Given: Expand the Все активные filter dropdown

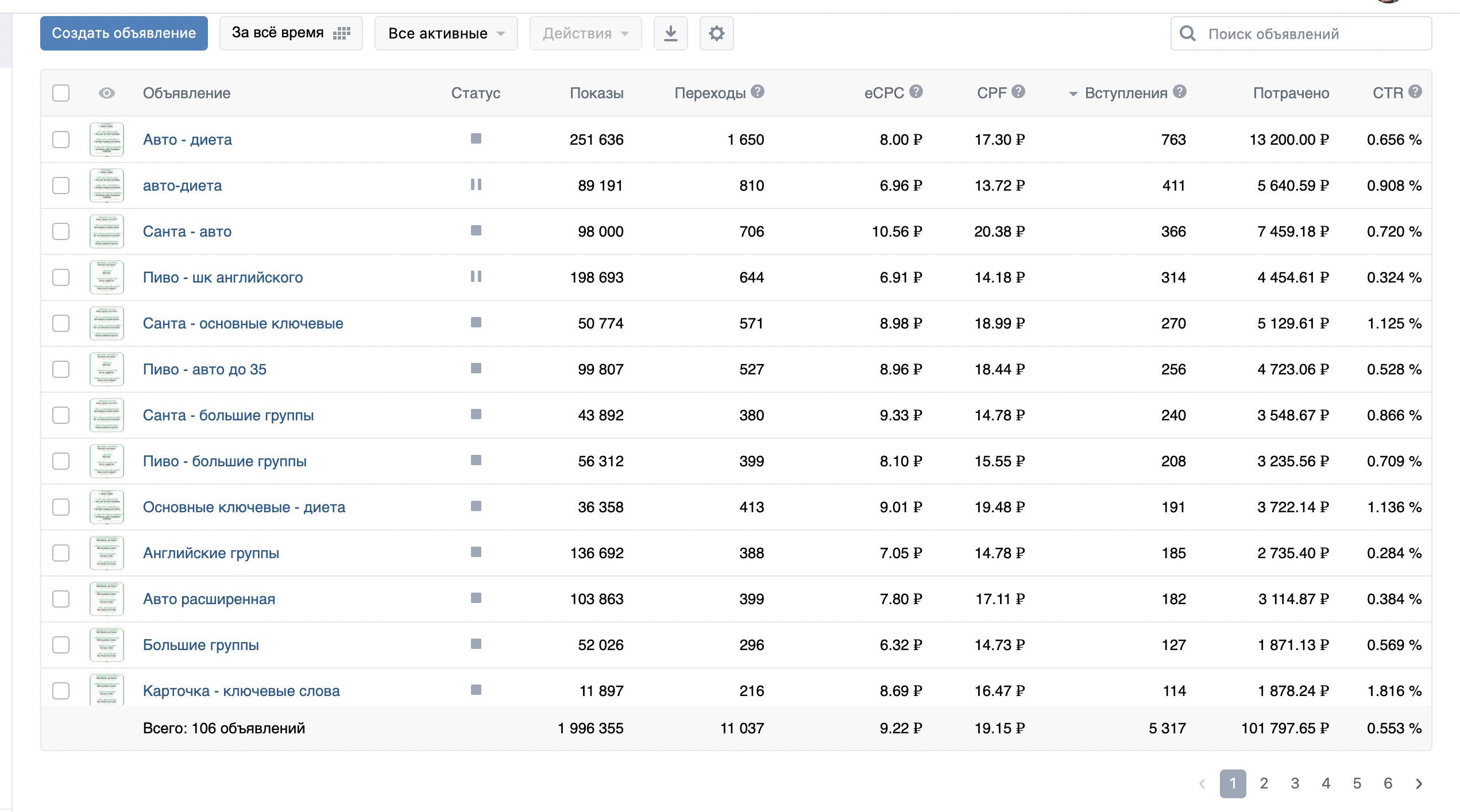Looking at the screenshot, I should pyautogui.click(x=446, y=33).
